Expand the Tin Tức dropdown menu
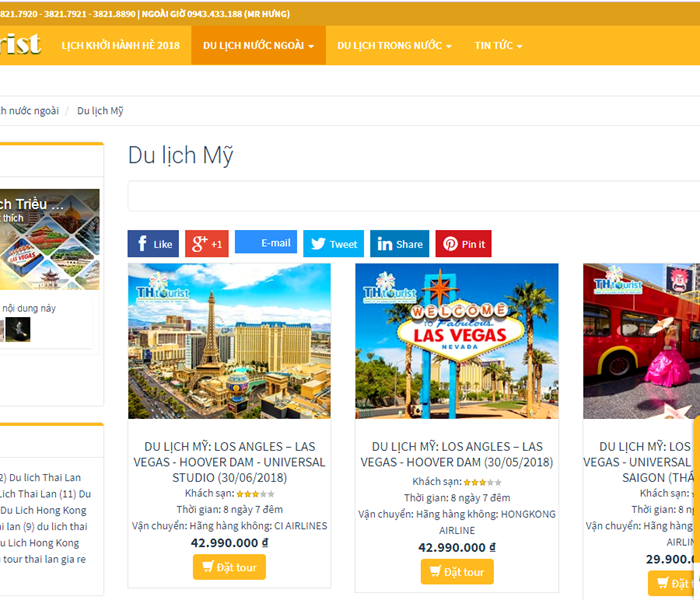 point(498,46)
